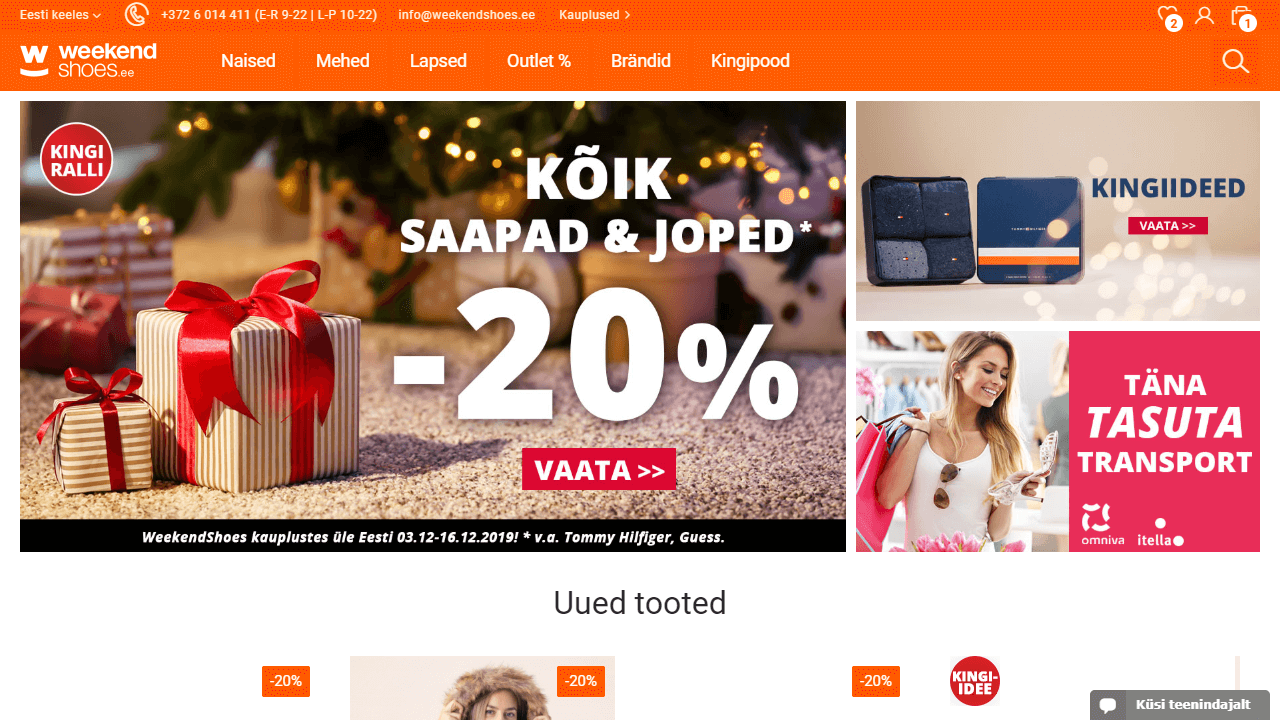1280x720 pixels.
Task: Click the info@weekendshoes.ee email link
Action: click(467, 15)
